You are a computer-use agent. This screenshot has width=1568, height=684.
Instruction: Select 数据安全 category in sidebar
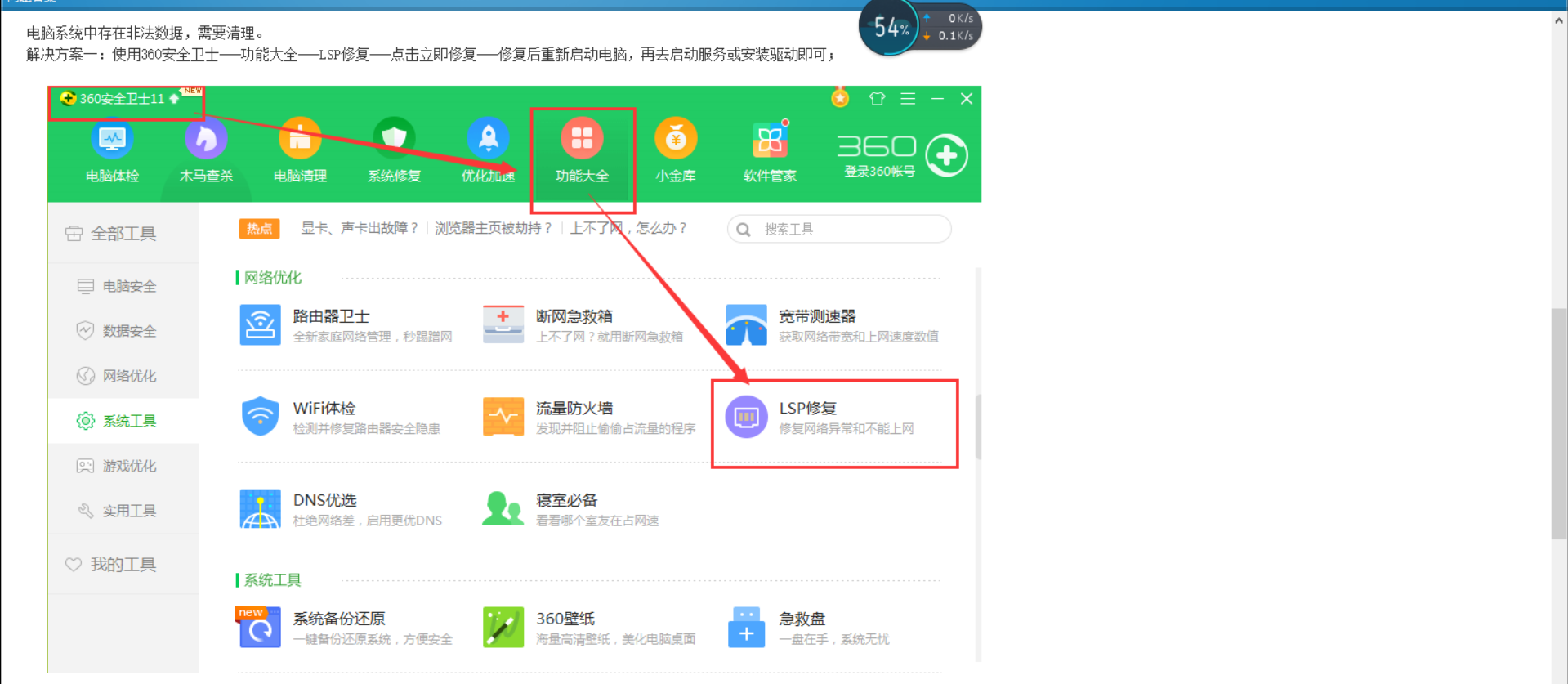(123, 331)
